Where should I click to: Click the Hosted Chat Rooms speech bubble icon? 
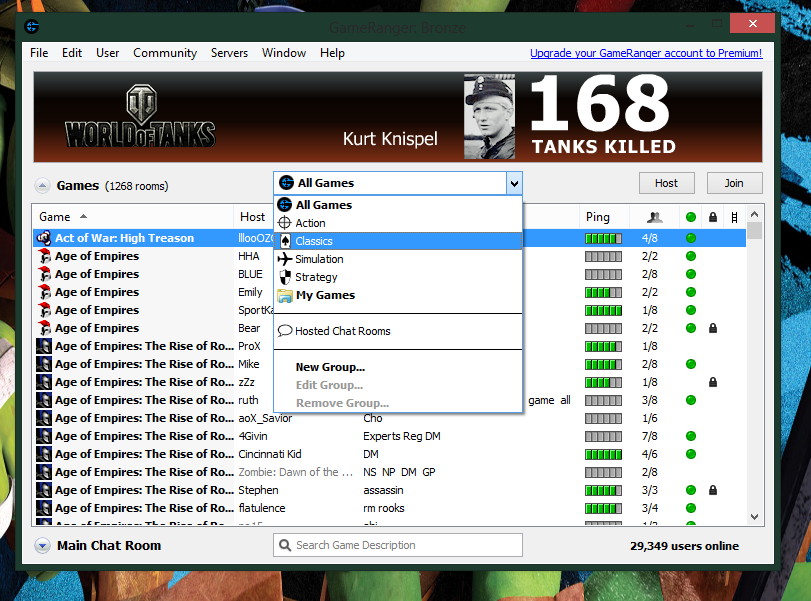[x=285, y=331]
